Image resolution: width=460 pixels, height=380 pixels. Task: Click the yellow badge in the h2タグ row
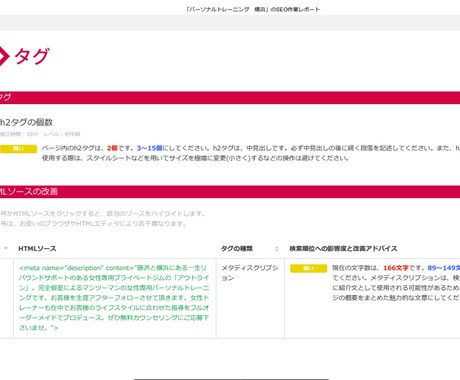tap(18, 149)
